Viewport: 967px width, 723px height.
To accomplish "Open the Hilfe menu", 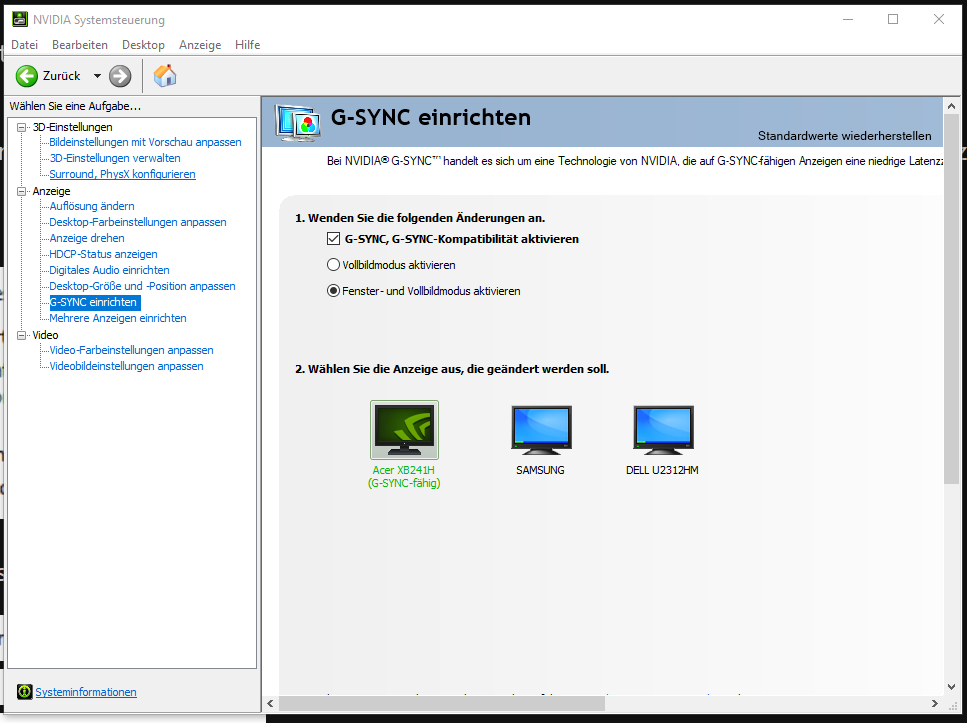I will 247,44.
